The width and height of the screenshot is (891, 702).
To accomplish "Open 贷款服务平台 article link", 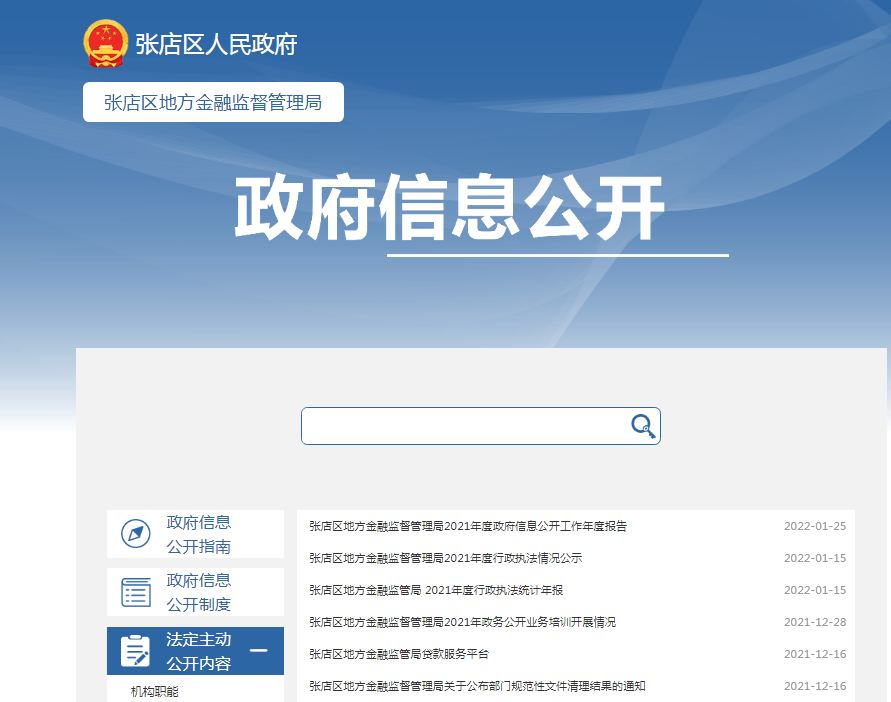I will [399, 654].
